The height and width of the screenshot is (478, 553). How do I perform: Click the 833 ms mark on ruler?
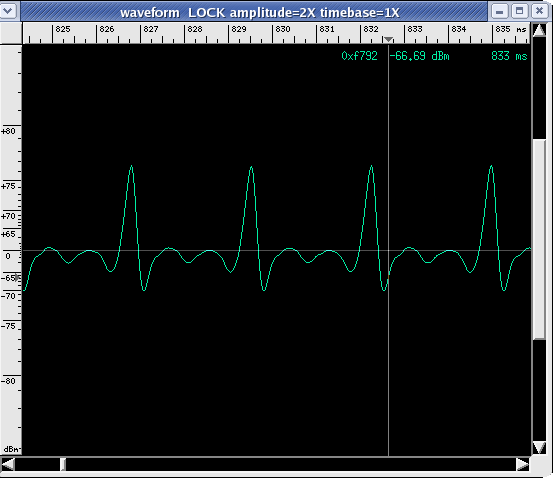[x=415, y=29]
